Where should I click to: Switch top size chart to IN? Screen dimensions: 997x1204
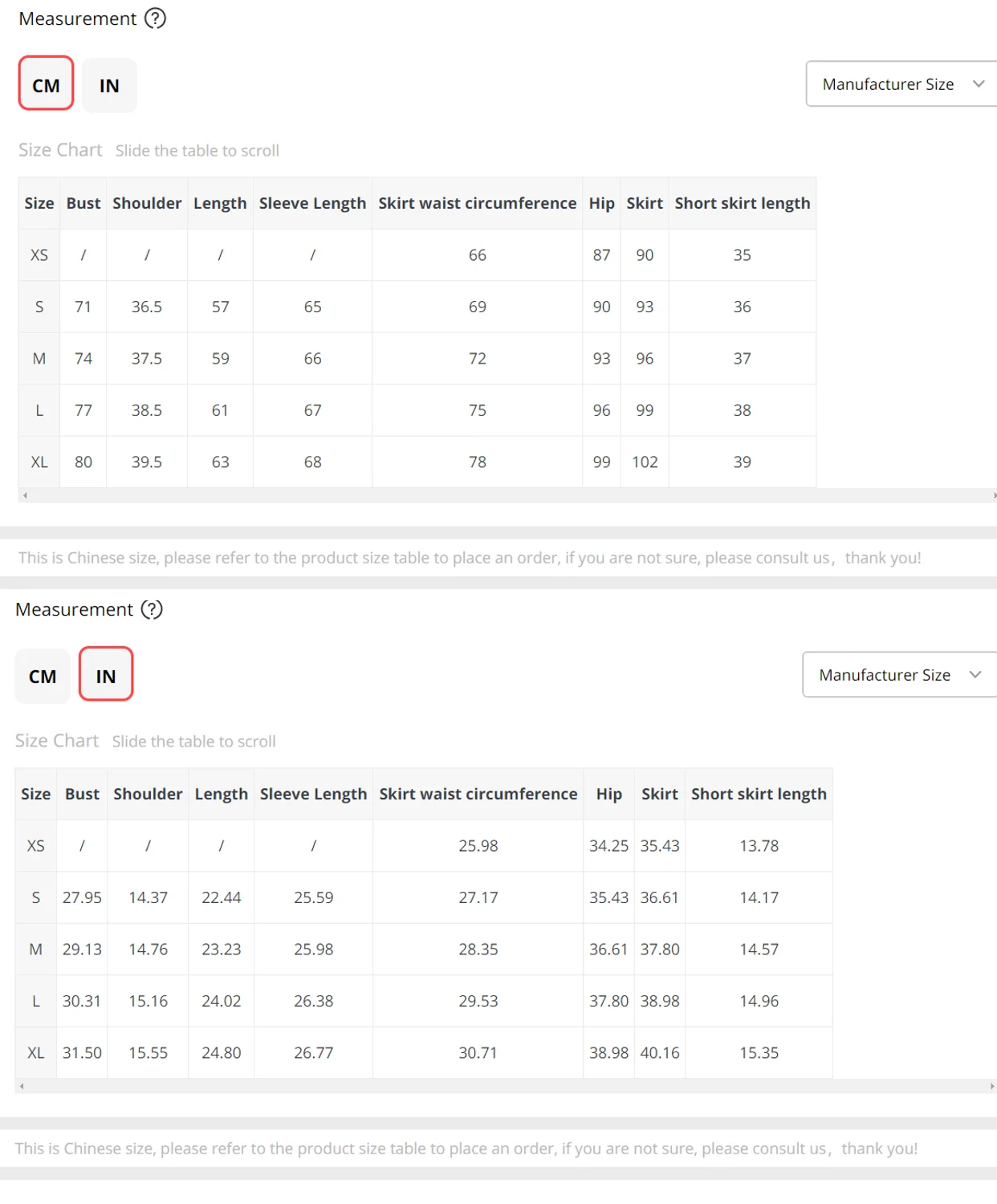pyautogui.click(x=109, y=85)
